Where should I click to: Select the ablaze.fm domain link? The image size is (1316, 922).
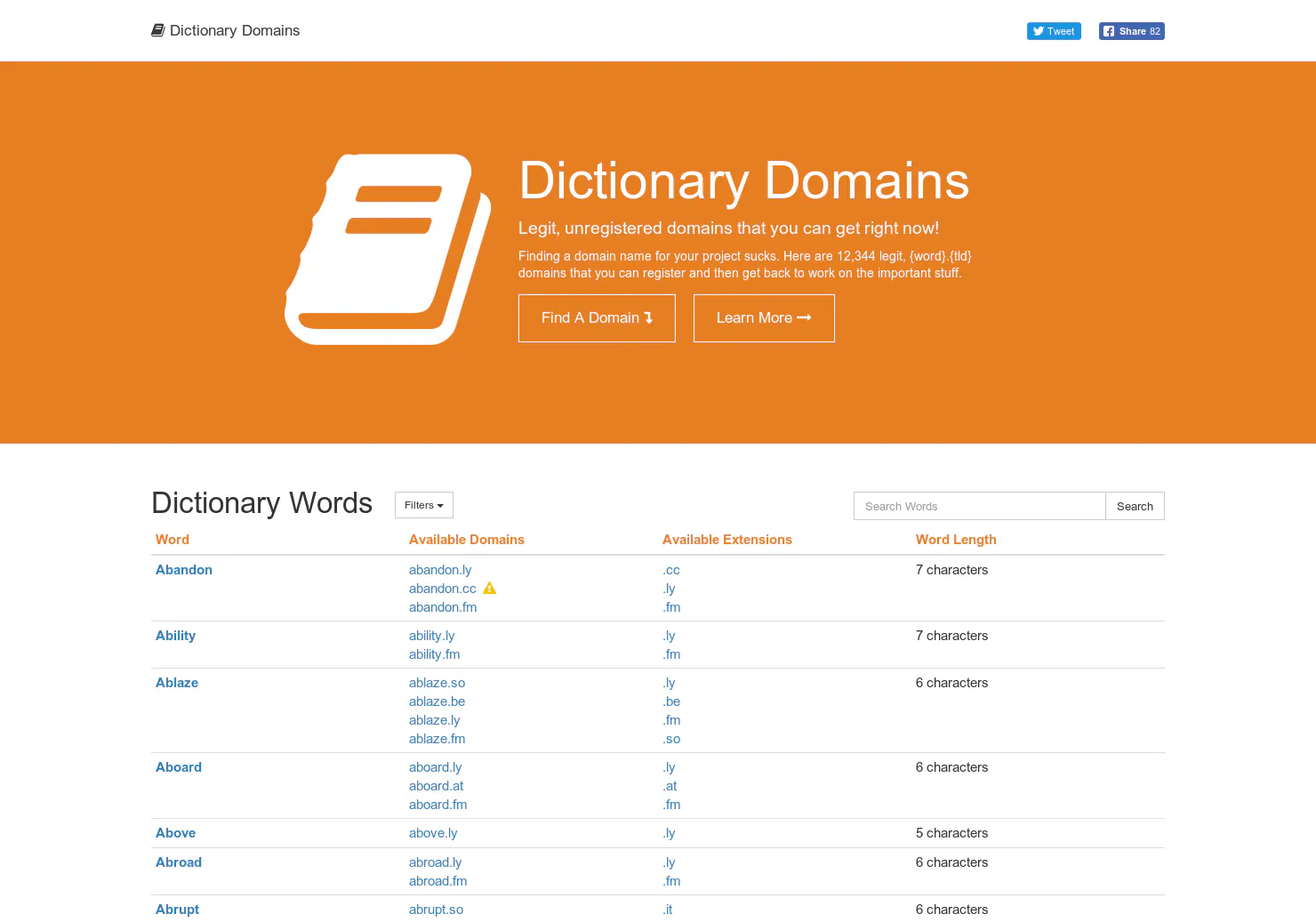437,739
